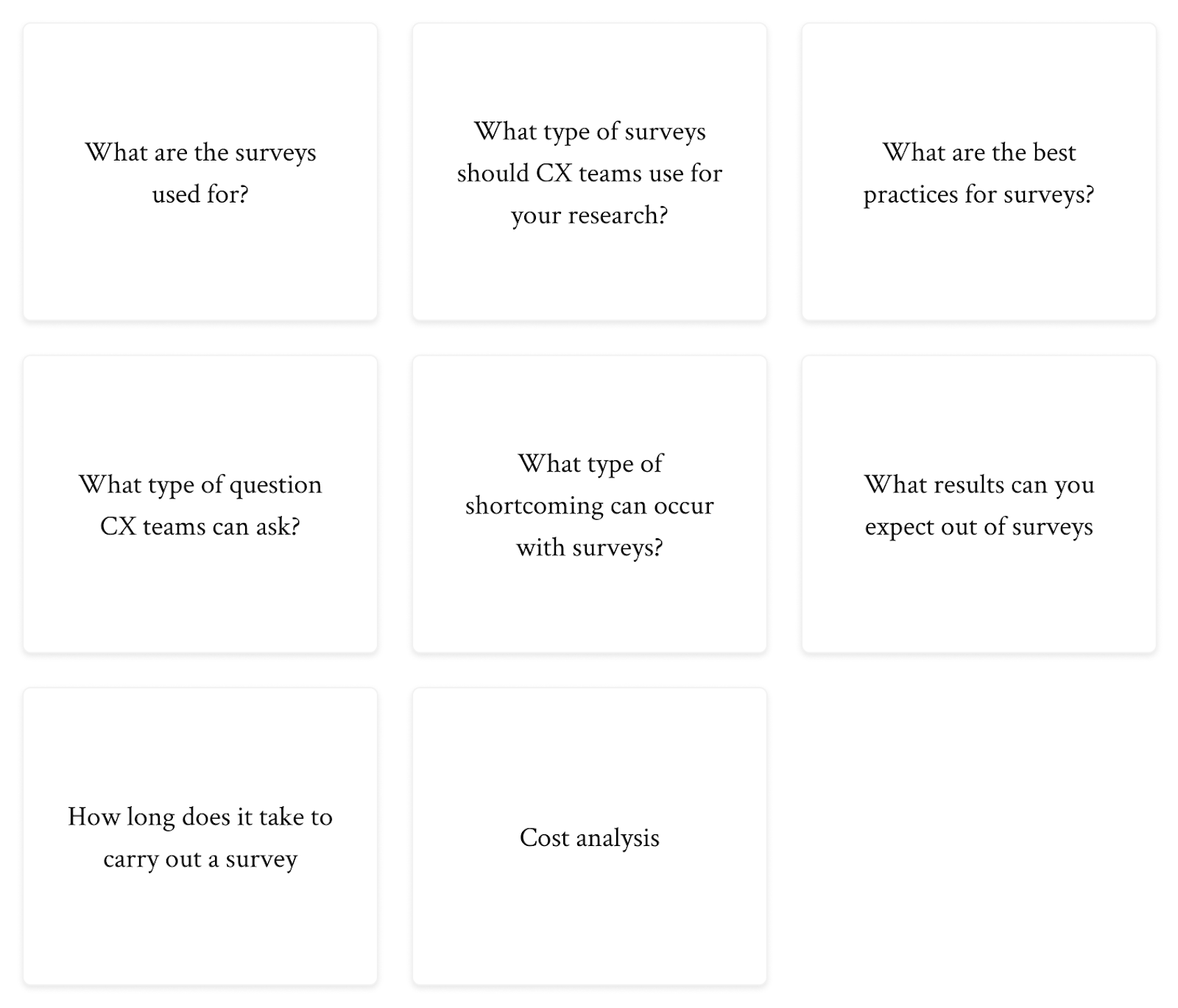Click the 'CX teams can ask?' text line
Image resolution: width=1178 pixels, height=1008 pixels.
coord(200,526)
